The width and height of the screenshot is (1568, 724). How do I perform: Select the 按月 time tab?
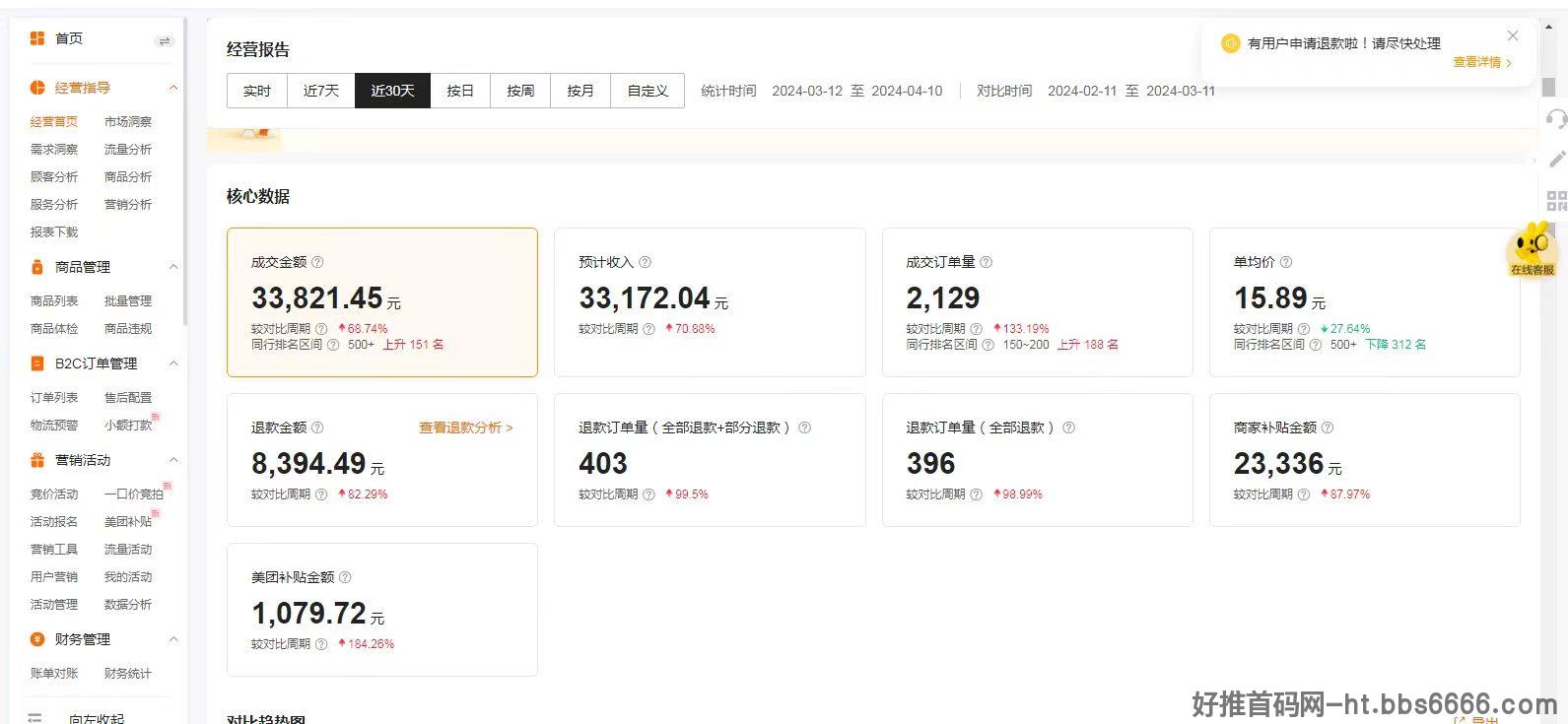click(580, 91)
